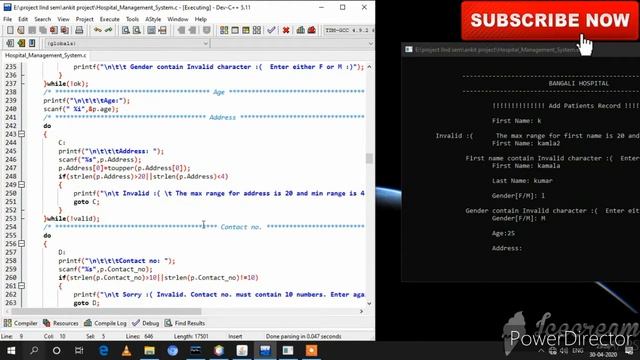Click the New file toolbar icon
The height and width of the screenshot is (360, 640).
pos(10,30)
